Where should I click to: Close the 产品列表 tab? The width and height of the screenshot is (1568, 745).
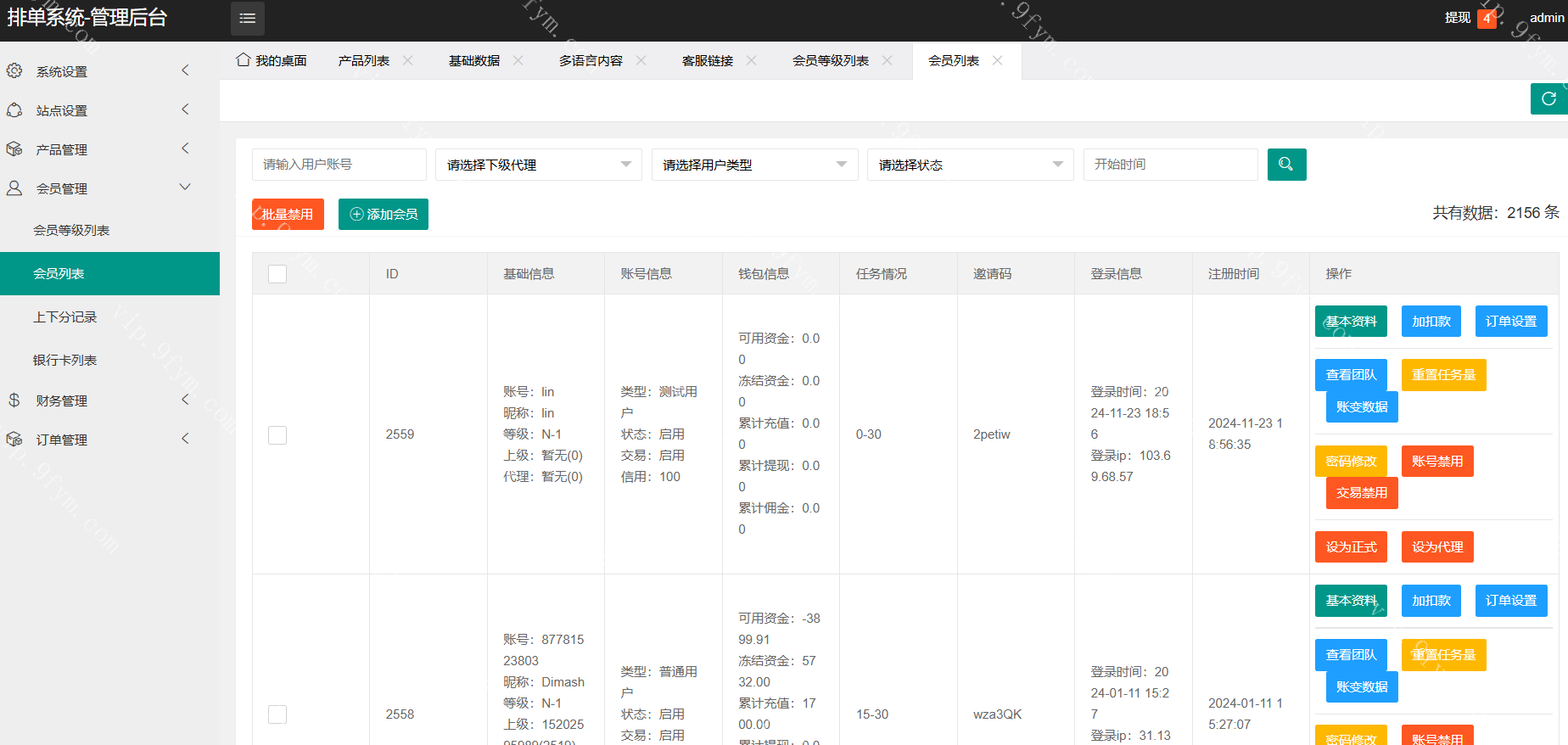tap(408, 60)
